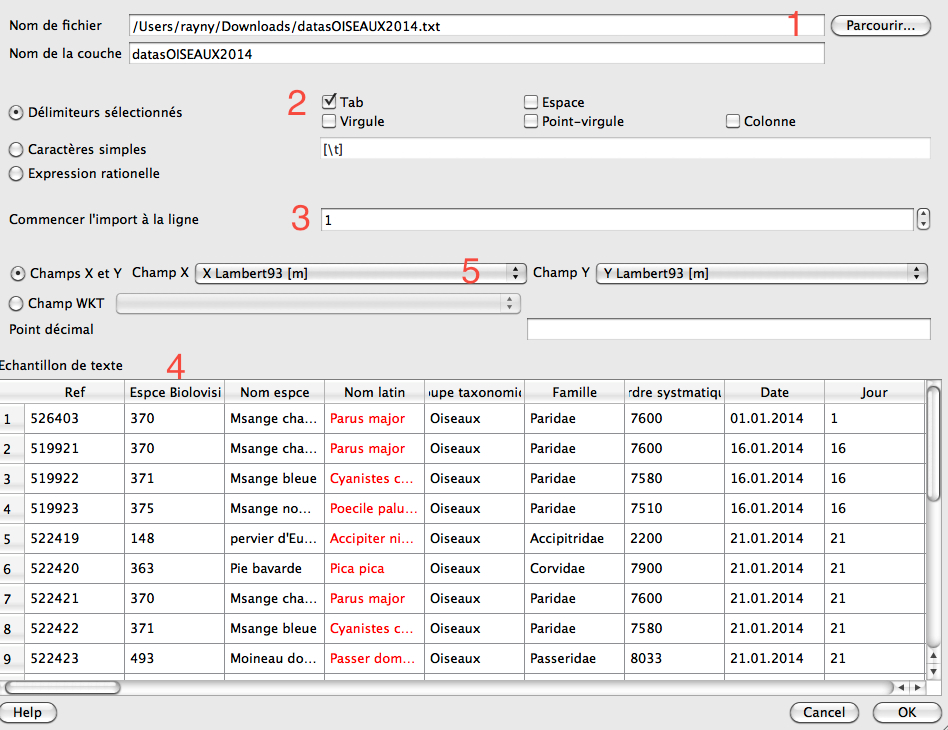This screenshot has width=948, height=730.
Task: Select Délimiteurs sélectionnés radio option
Action: pos(16,112)
